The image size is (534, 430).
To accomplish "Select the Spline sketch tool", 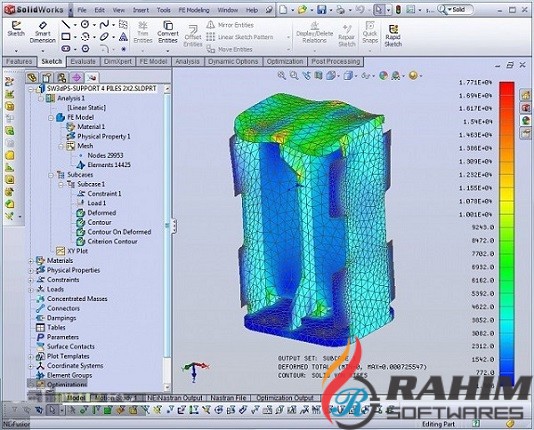I will [x=104, y=24].
